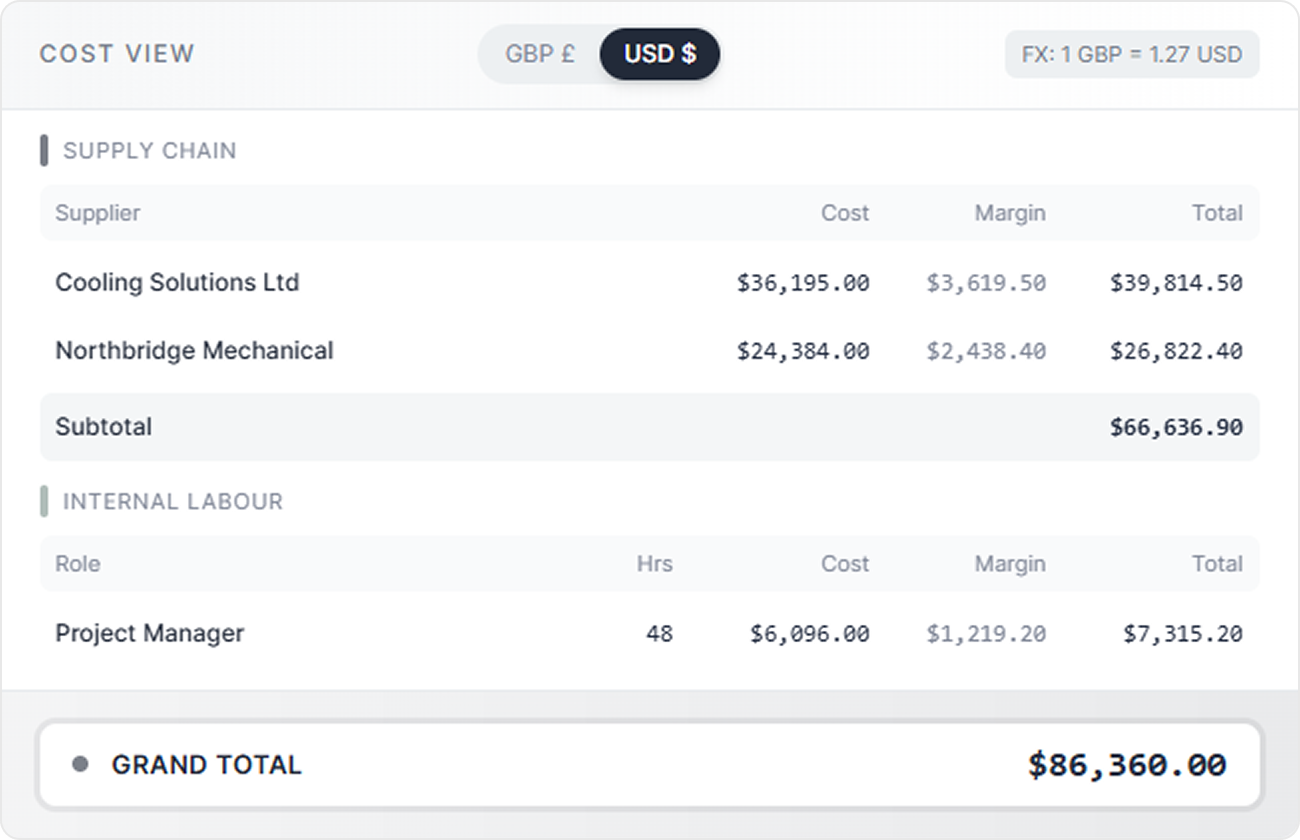Select the Northbridge Mechanical supplier name
This screenshot has height=840, width=1300.
coord(194,351)
